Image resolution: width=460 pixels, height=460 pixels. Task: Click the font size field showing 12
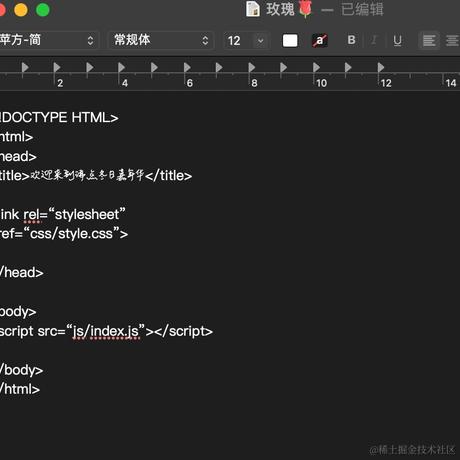pyautogui.click(x=238, y=41)
